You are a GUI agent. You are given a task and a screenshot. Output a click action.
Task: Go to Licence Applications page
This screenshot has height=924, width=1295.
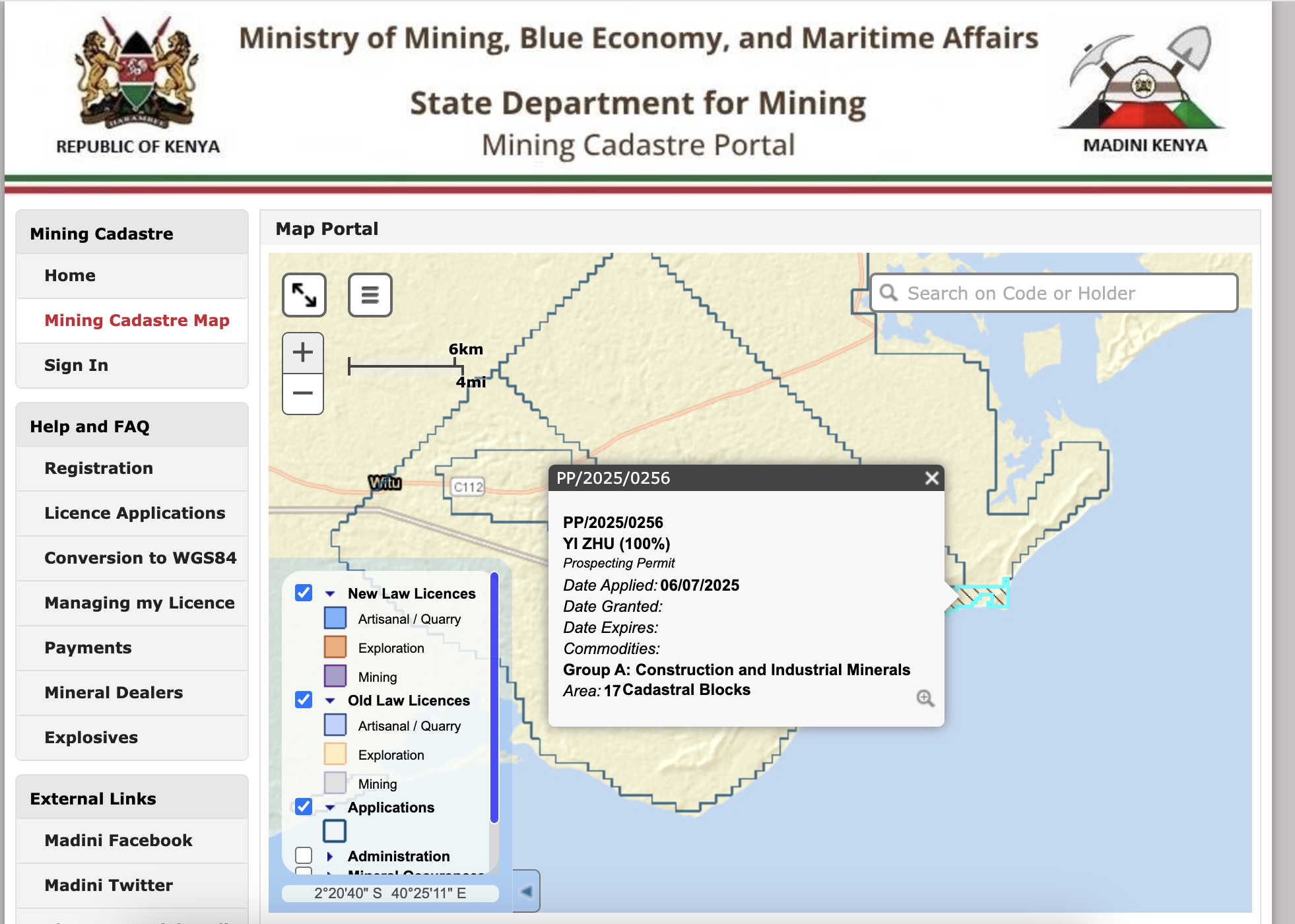coord(135,513)
